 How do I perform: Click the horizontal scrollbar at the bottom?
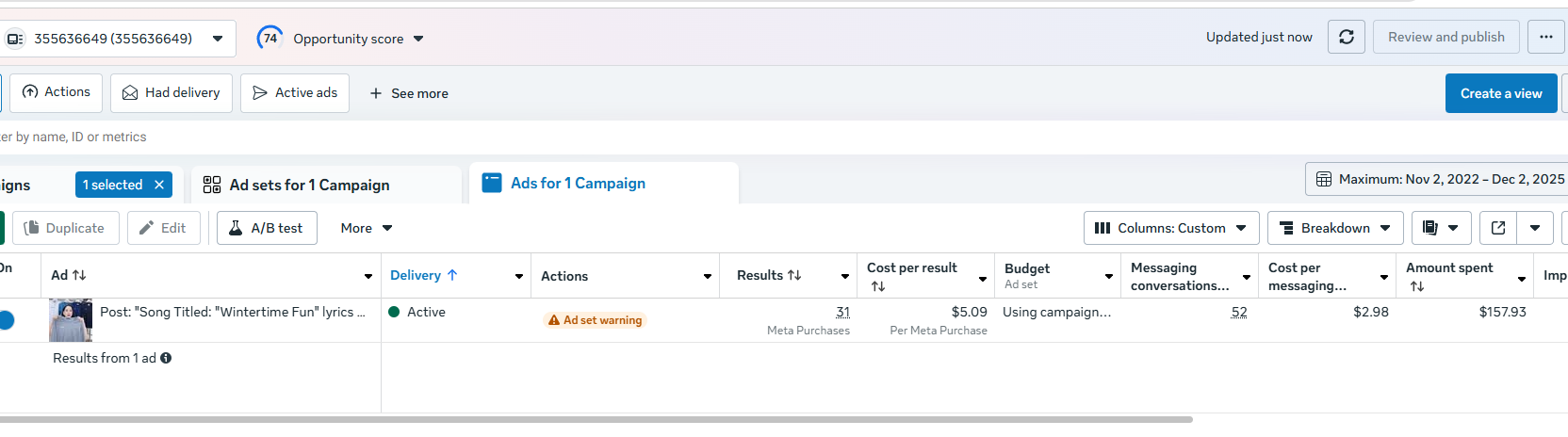point(594,419)
